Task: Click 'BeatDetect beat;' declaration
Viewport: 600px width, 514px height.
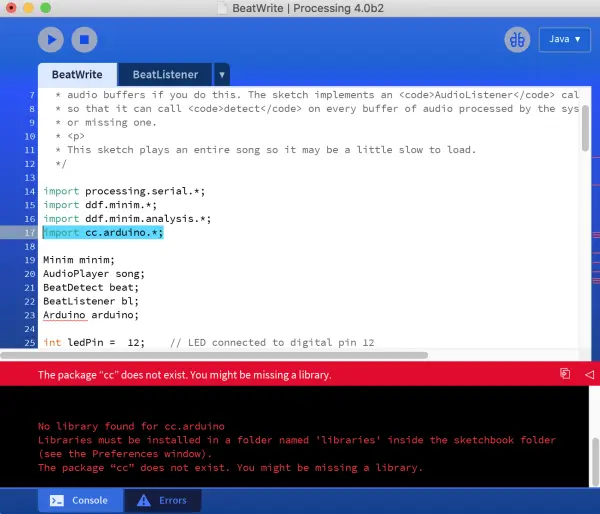Action: point(91,287)
